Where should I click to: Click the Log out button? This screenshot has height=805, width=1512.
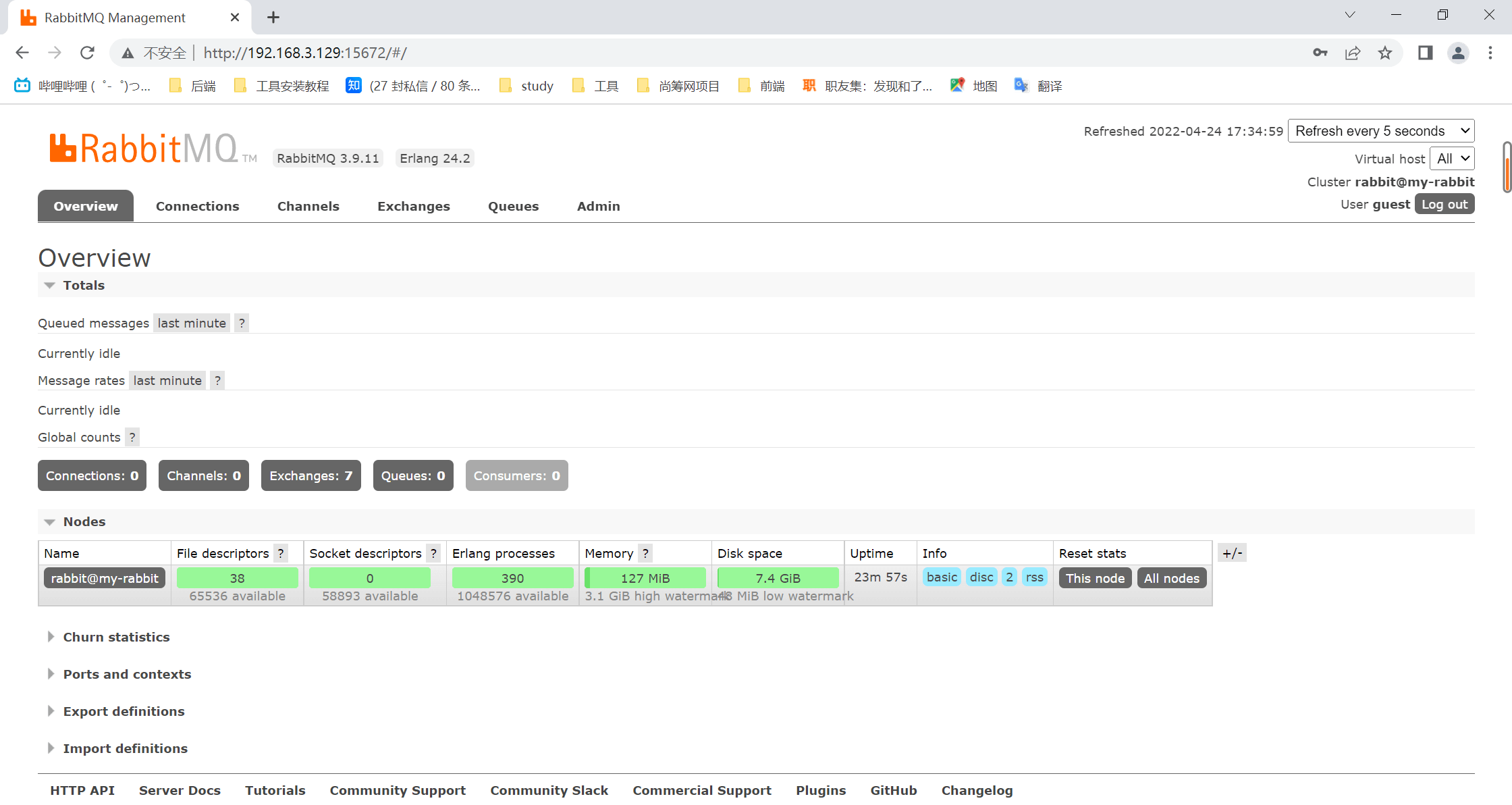1444,204
